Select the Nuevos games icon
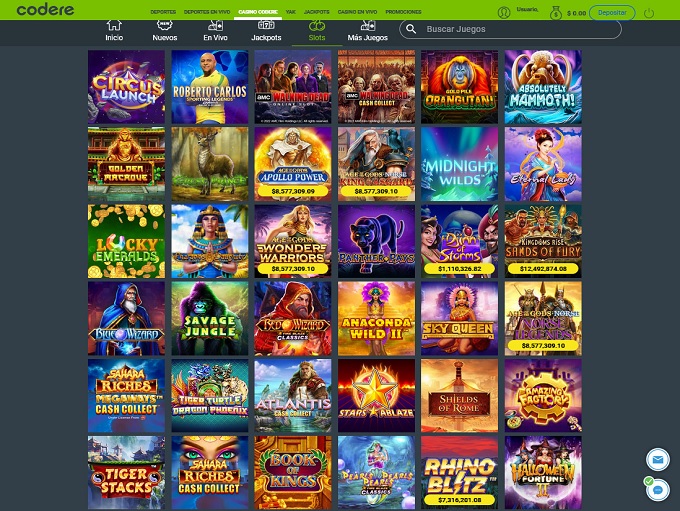Viewport: 680px width, 511px height. tap(164, 26)
